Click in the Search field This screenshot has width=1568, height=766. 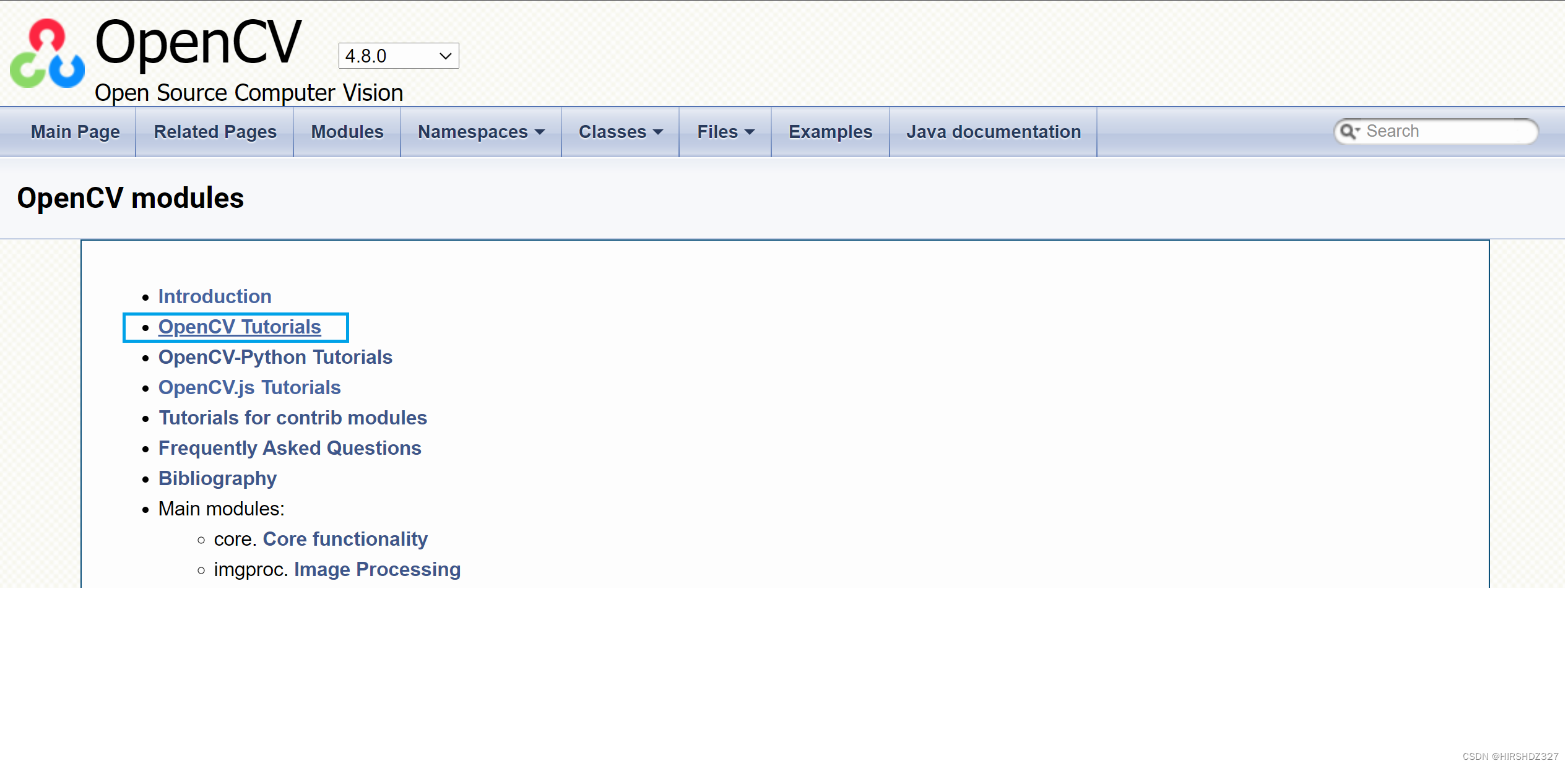click(1447, 131)
